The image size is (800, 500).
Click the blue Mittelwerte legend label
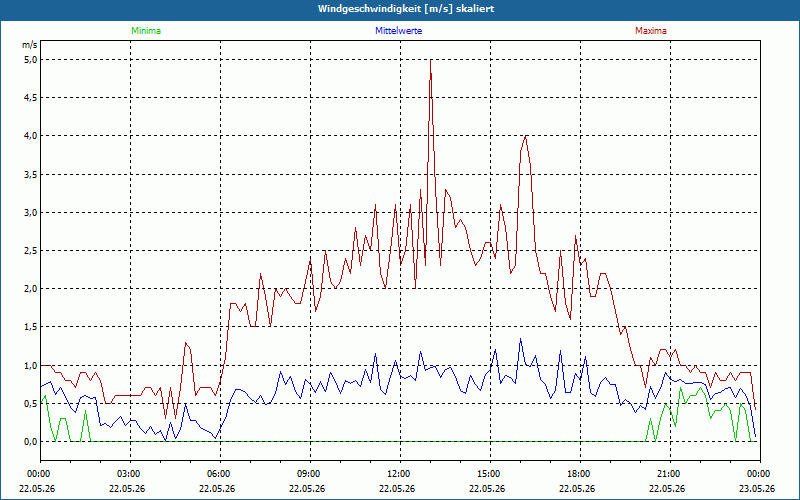point(398,31)
